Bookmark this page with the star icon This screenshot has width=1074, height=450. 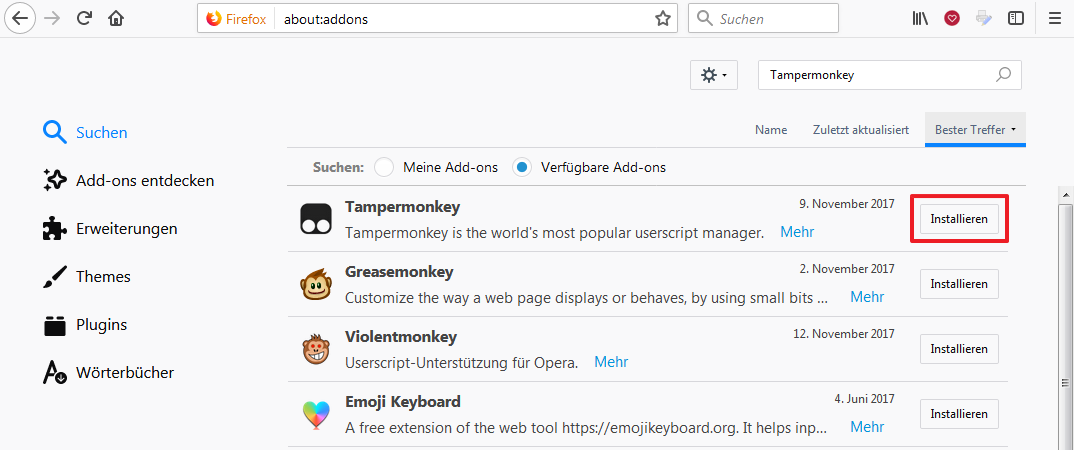[x=662, y=19]
